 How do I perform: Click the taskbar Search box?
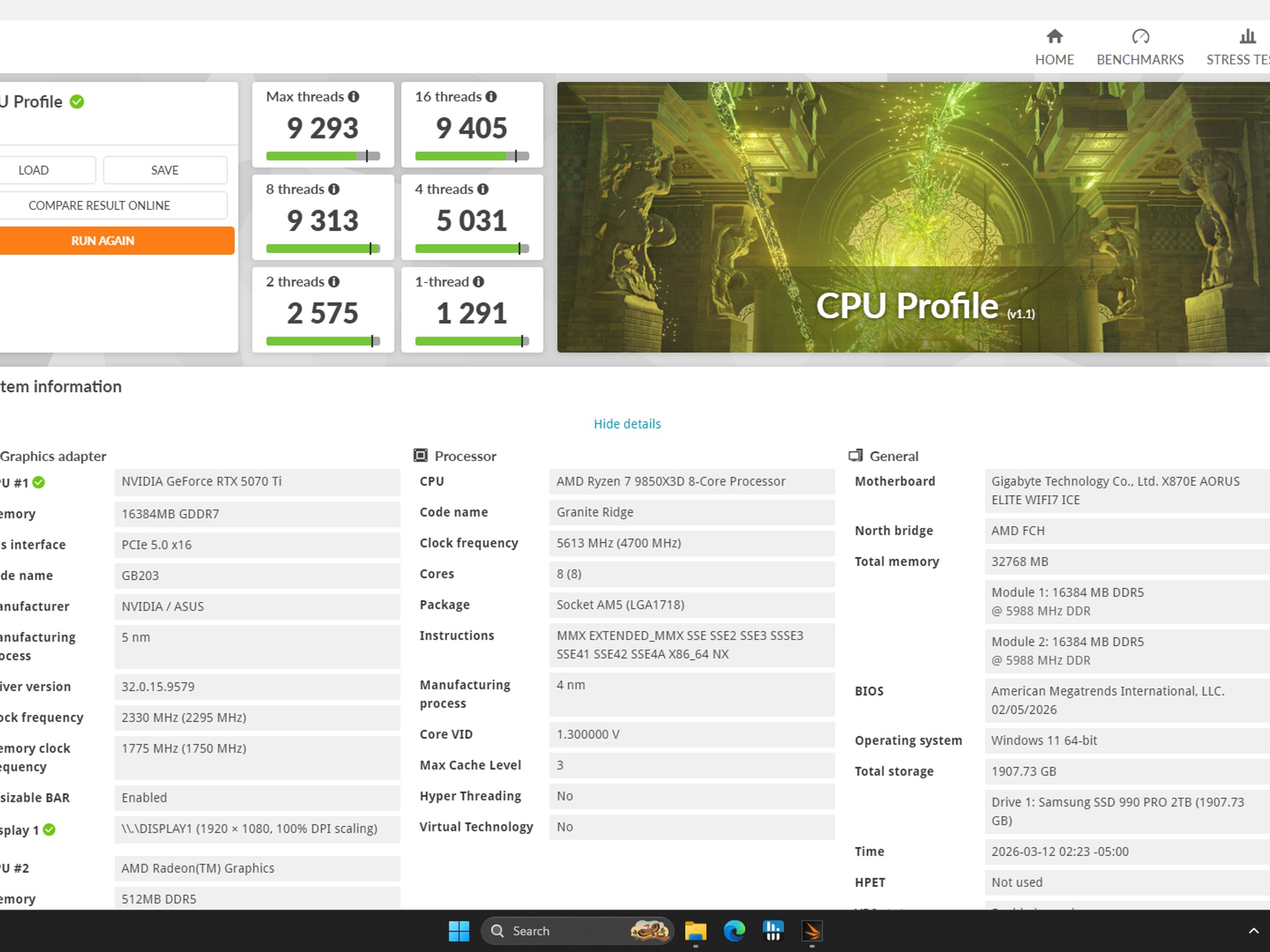tap(577, 931)
